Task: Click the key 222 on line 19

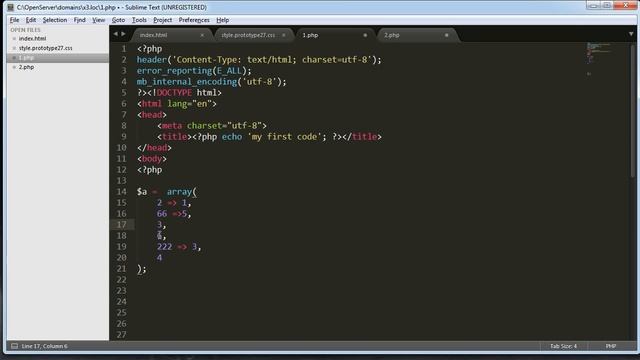Action: (164, 247)
